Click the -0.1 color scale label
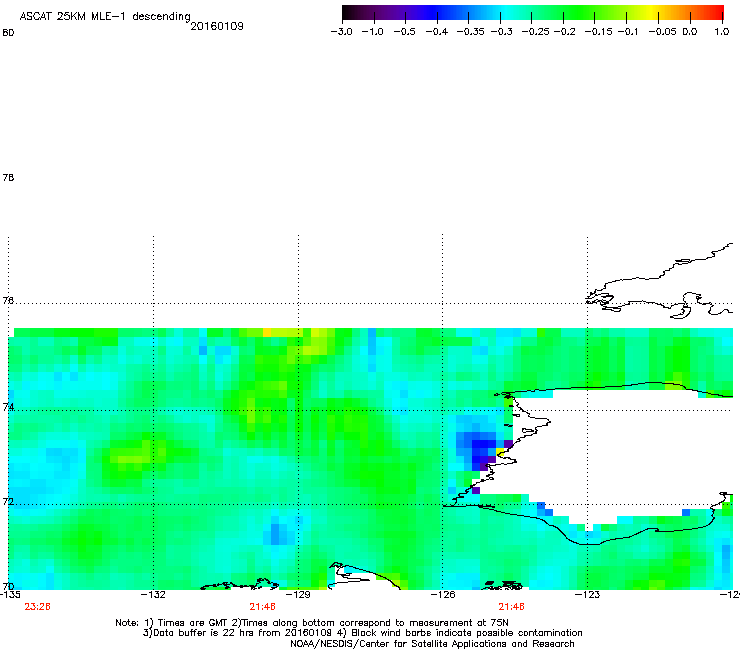 [x=628, y=32]
